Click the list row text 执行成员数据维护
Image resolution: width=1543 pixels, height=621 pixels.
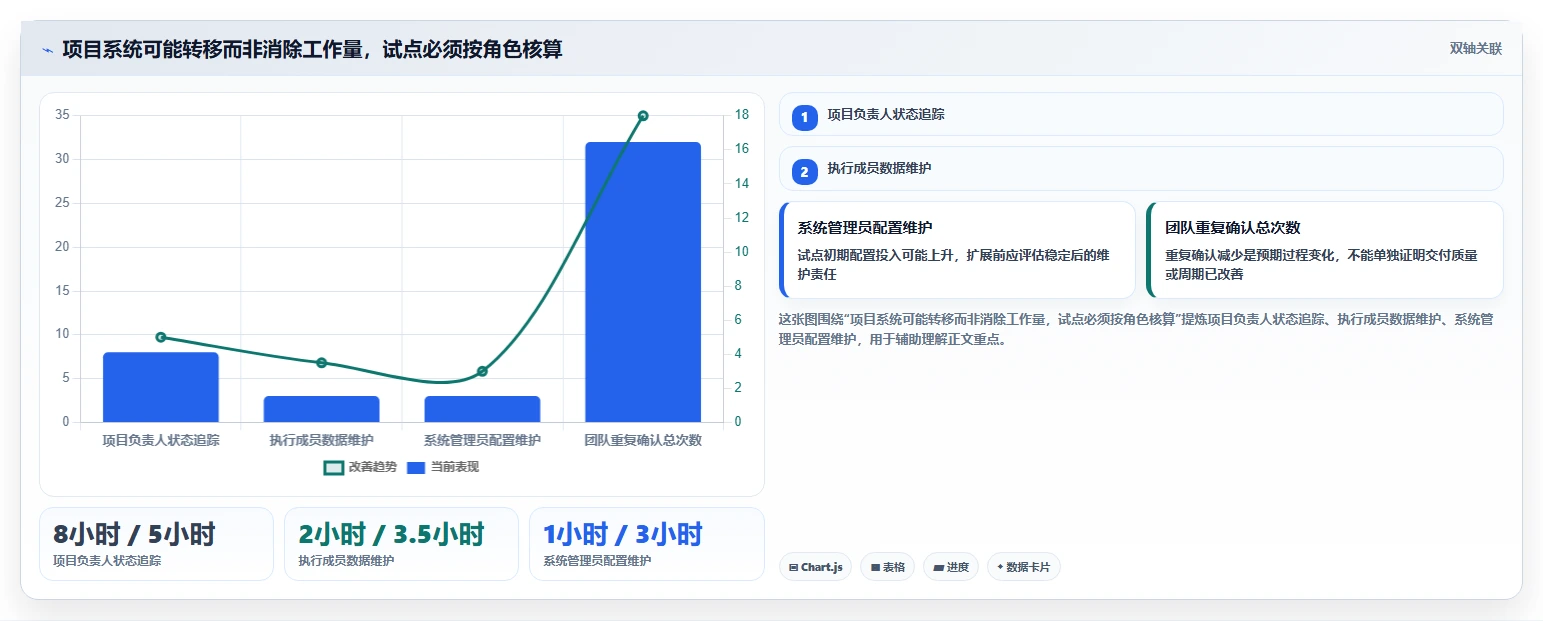[879, 169]
